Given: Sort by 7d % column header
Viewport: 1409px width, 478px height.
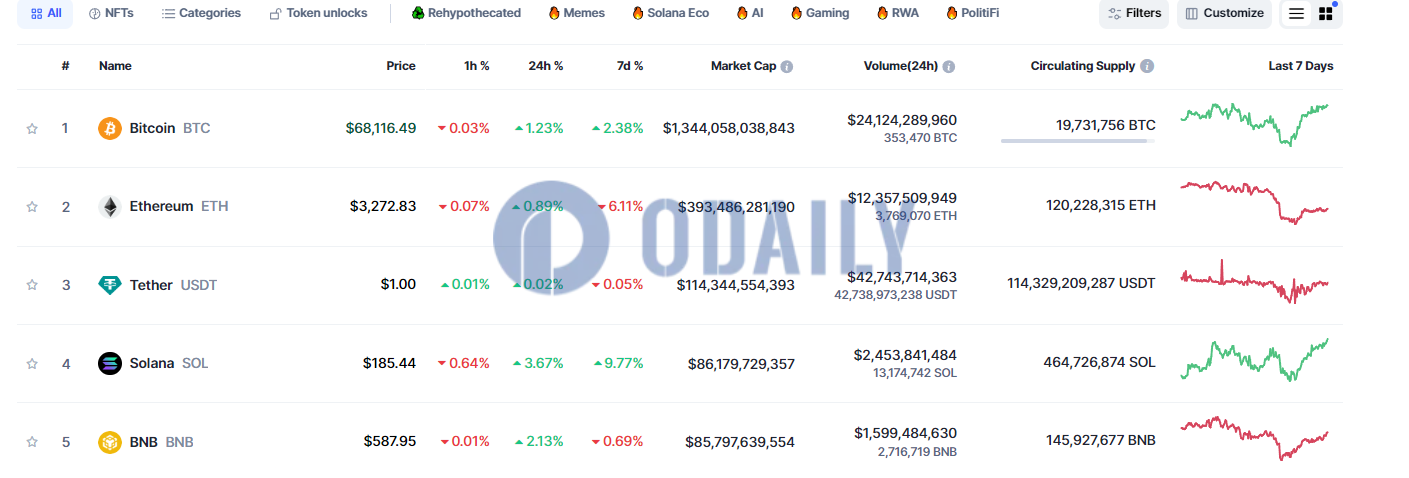Looking at the screenshot, I should 630,66.
